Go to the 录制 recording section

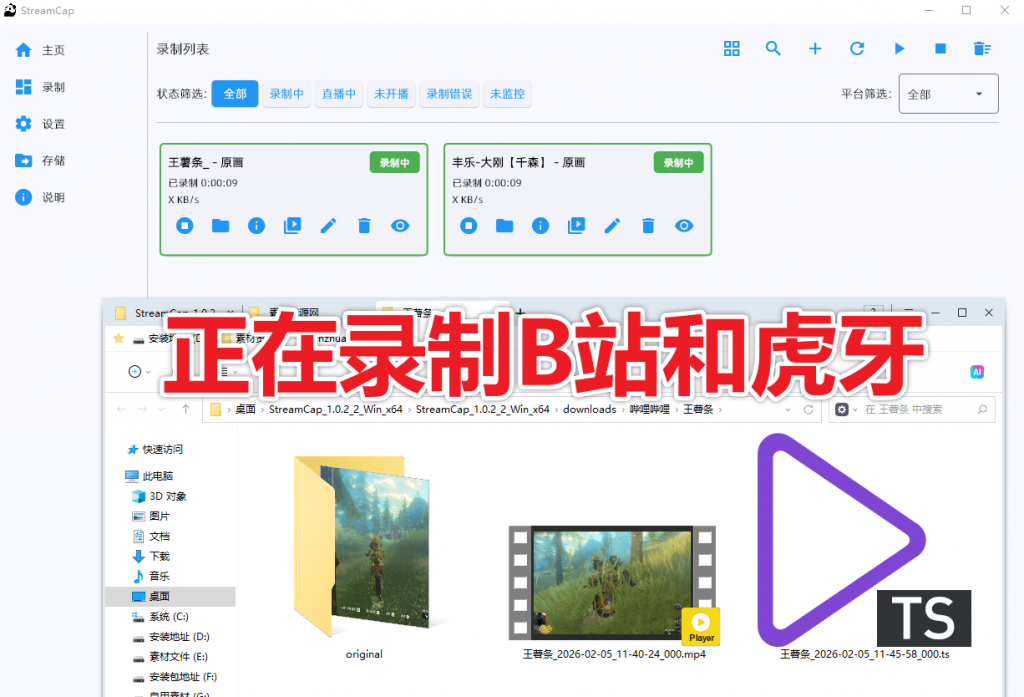(40, 87)
